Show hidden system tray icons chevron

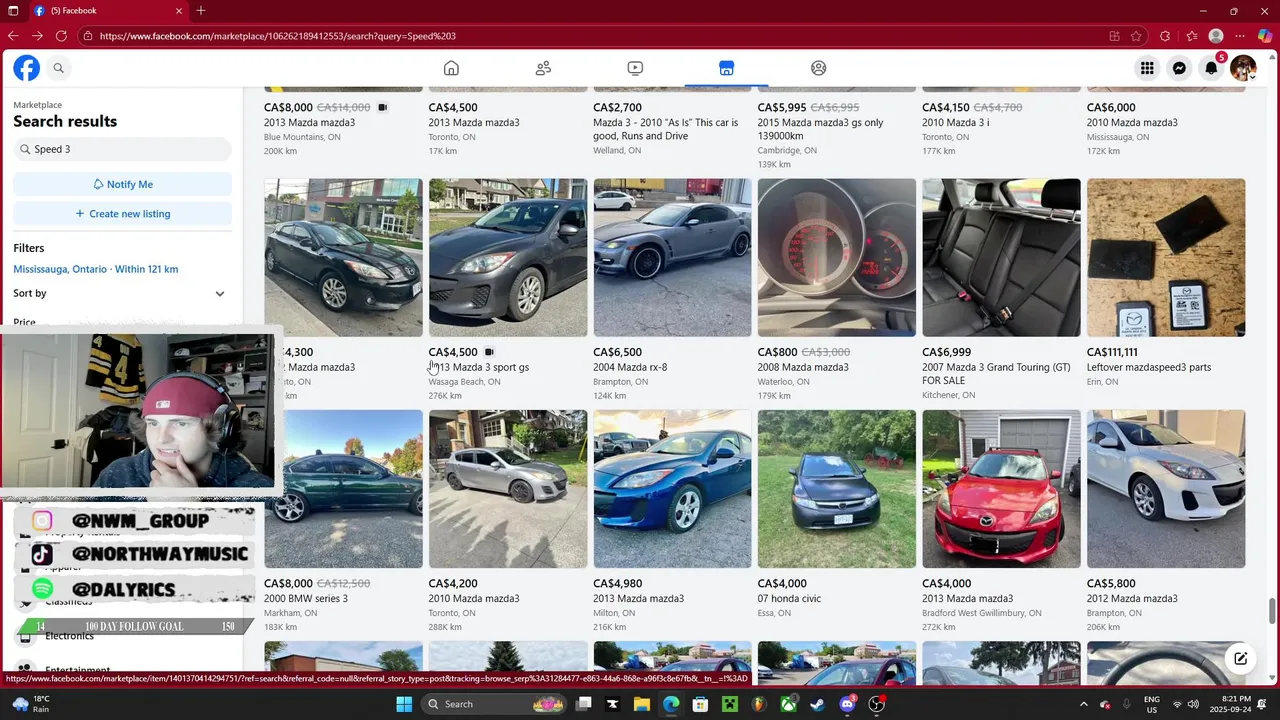point(1084,704)
